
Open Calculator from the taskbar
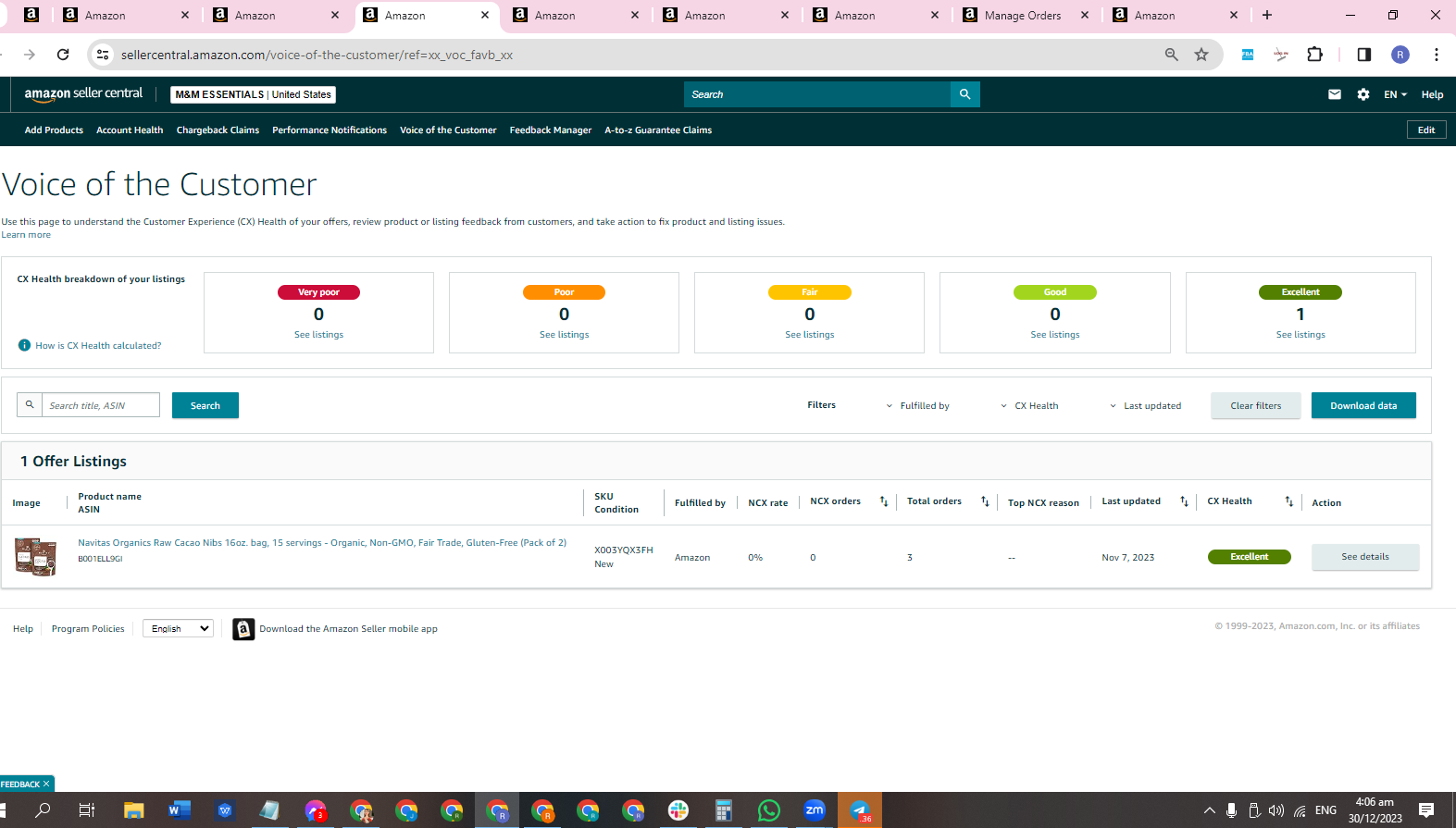click(724, 810)
